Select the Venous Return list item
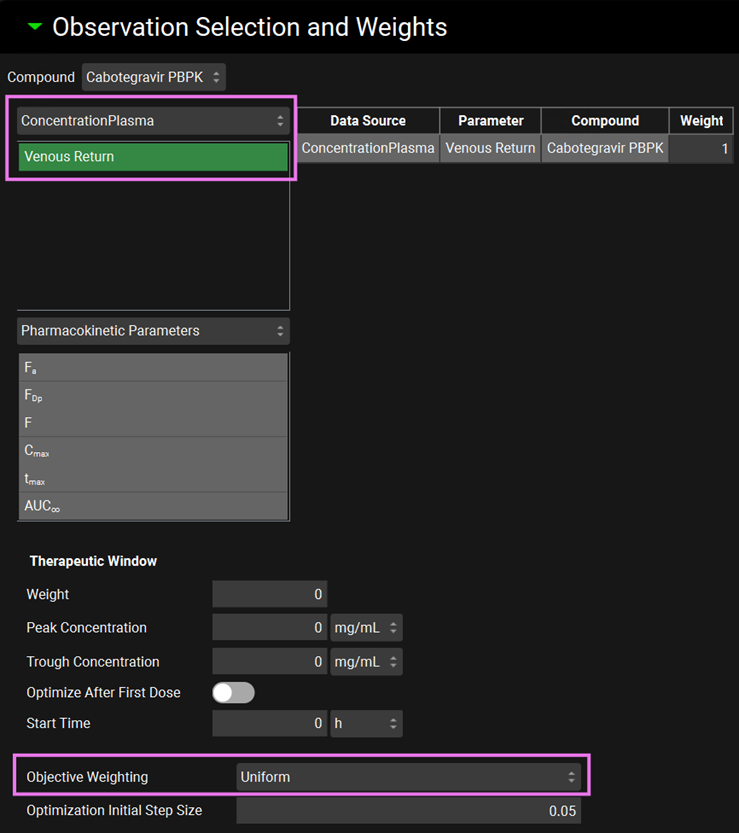This screenshot has height=833, width=739. coord(153,157)
